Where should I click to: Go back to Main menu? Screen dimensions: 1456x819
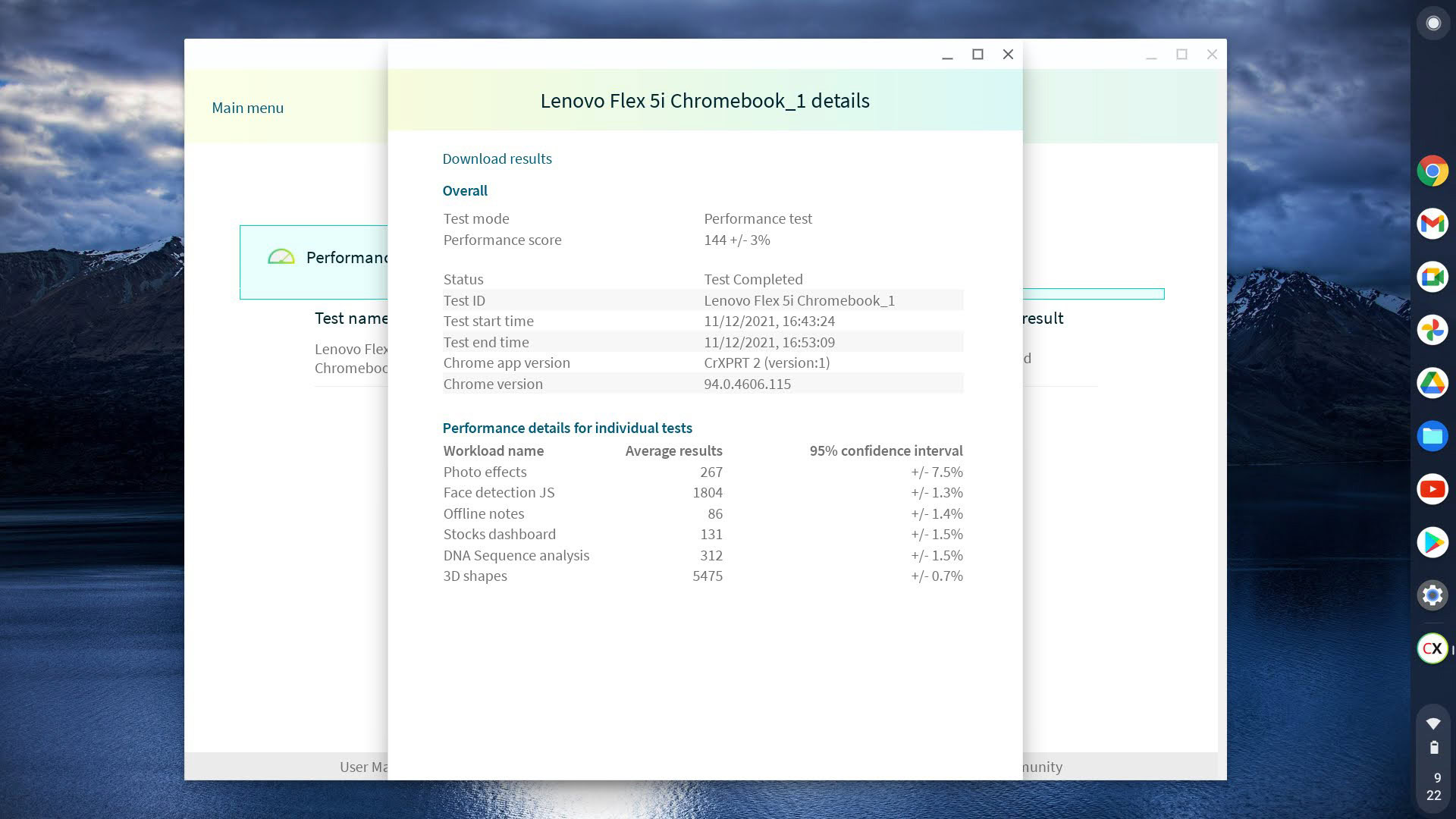[x=247, y=108]
